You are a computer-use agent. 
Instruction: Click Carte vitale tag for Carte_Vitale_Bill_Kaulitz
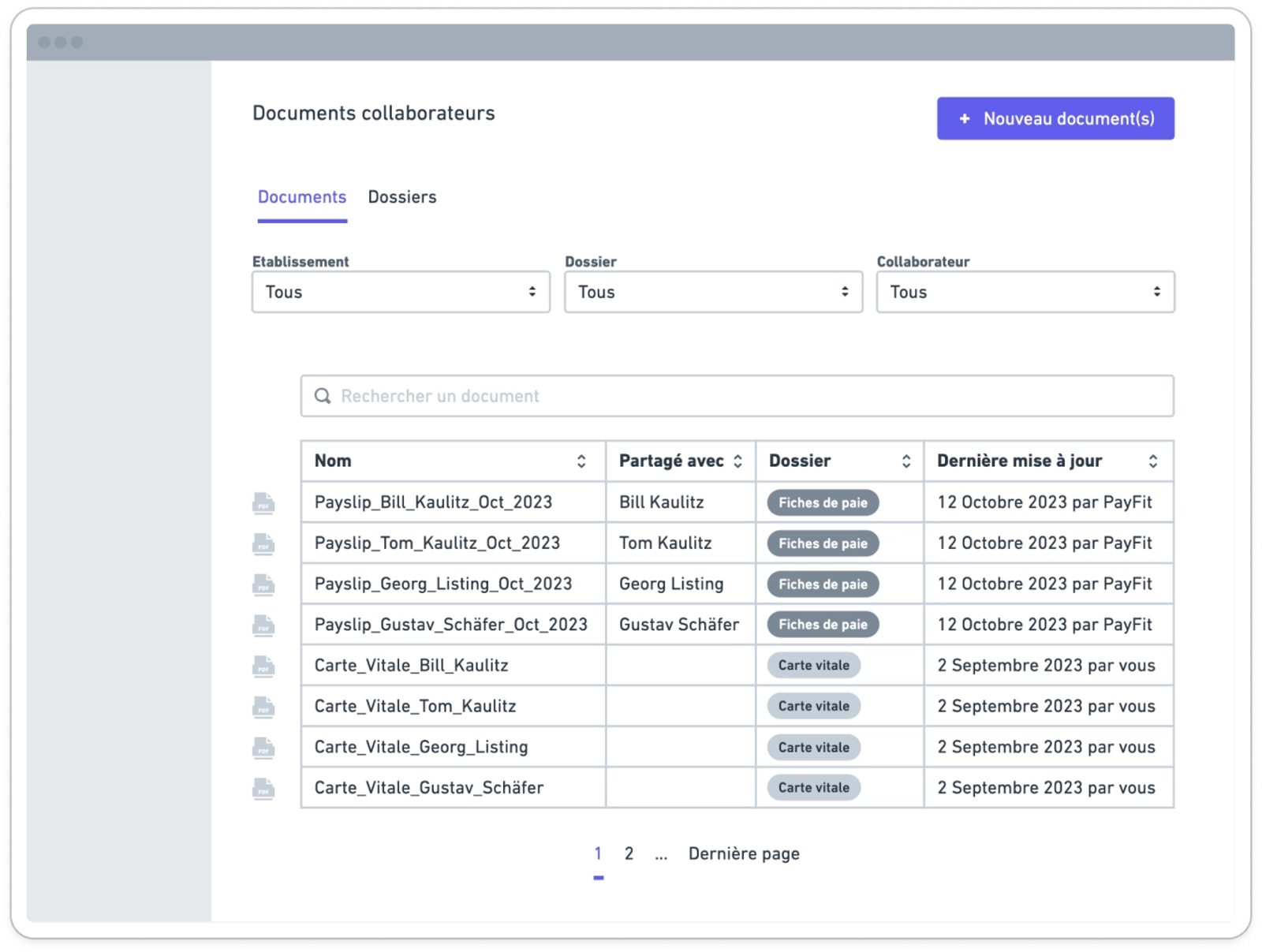(x=813, y=666)
